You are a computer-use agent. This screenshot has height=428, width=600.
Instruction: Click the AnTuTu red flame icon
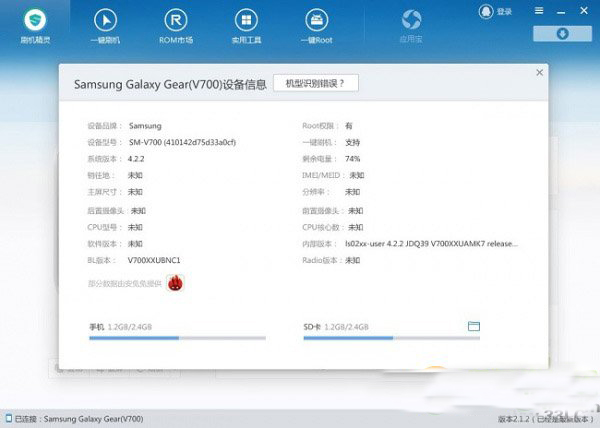tap(175, 283)
